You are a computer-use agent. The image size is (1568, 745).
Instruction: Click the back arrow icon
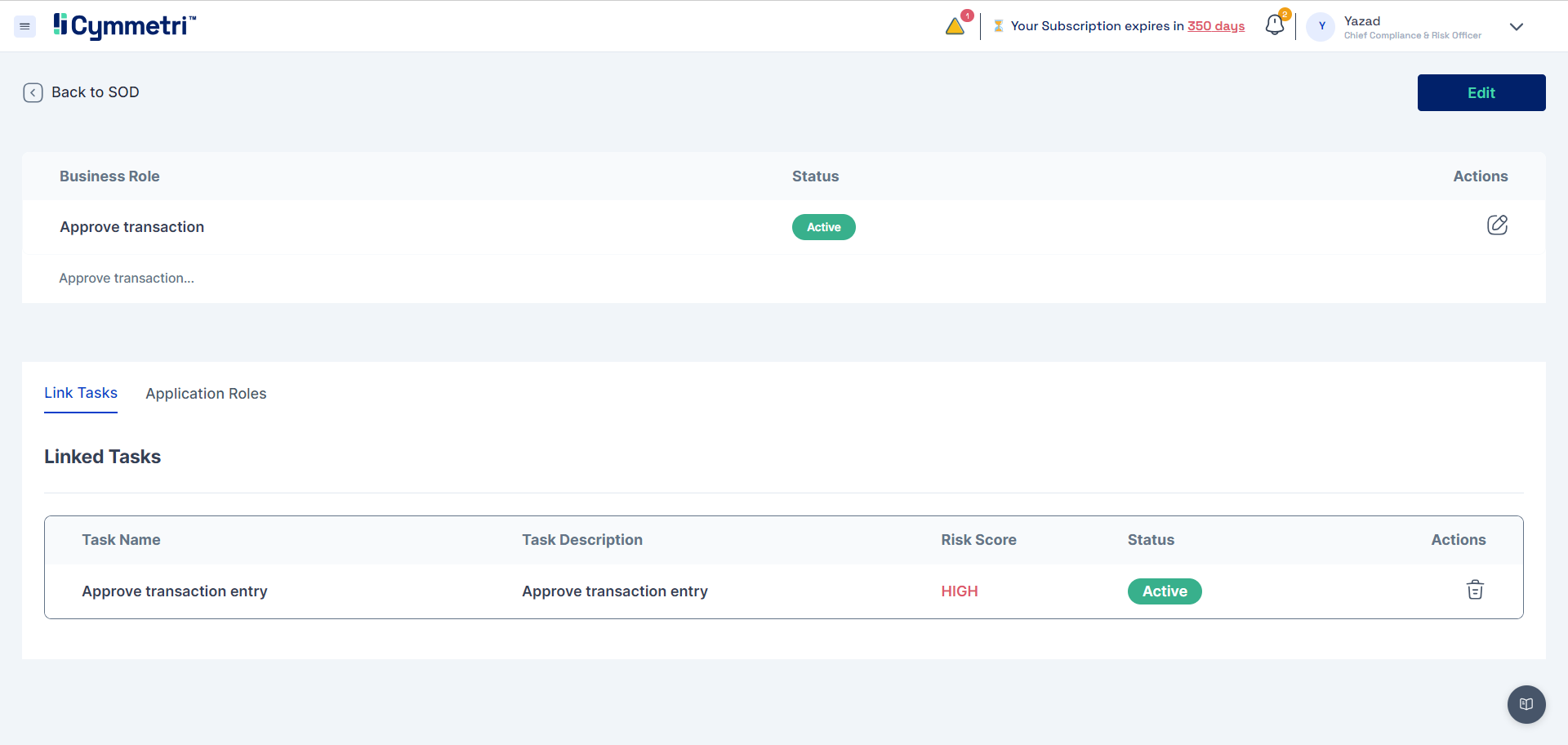click(x=33, y=92)
